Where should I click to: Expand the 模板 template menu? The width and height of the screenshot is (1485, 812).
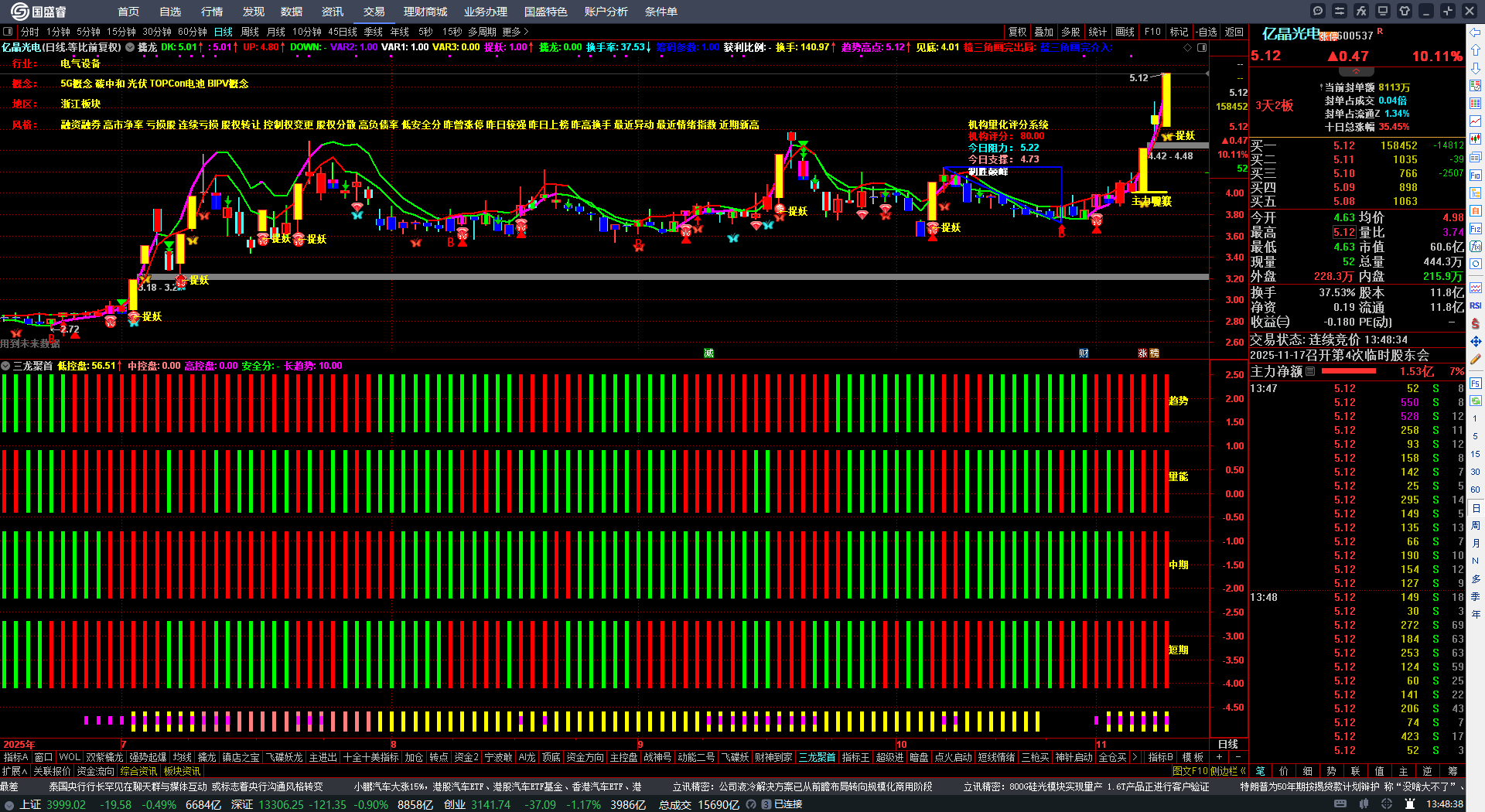point(1193,757)
